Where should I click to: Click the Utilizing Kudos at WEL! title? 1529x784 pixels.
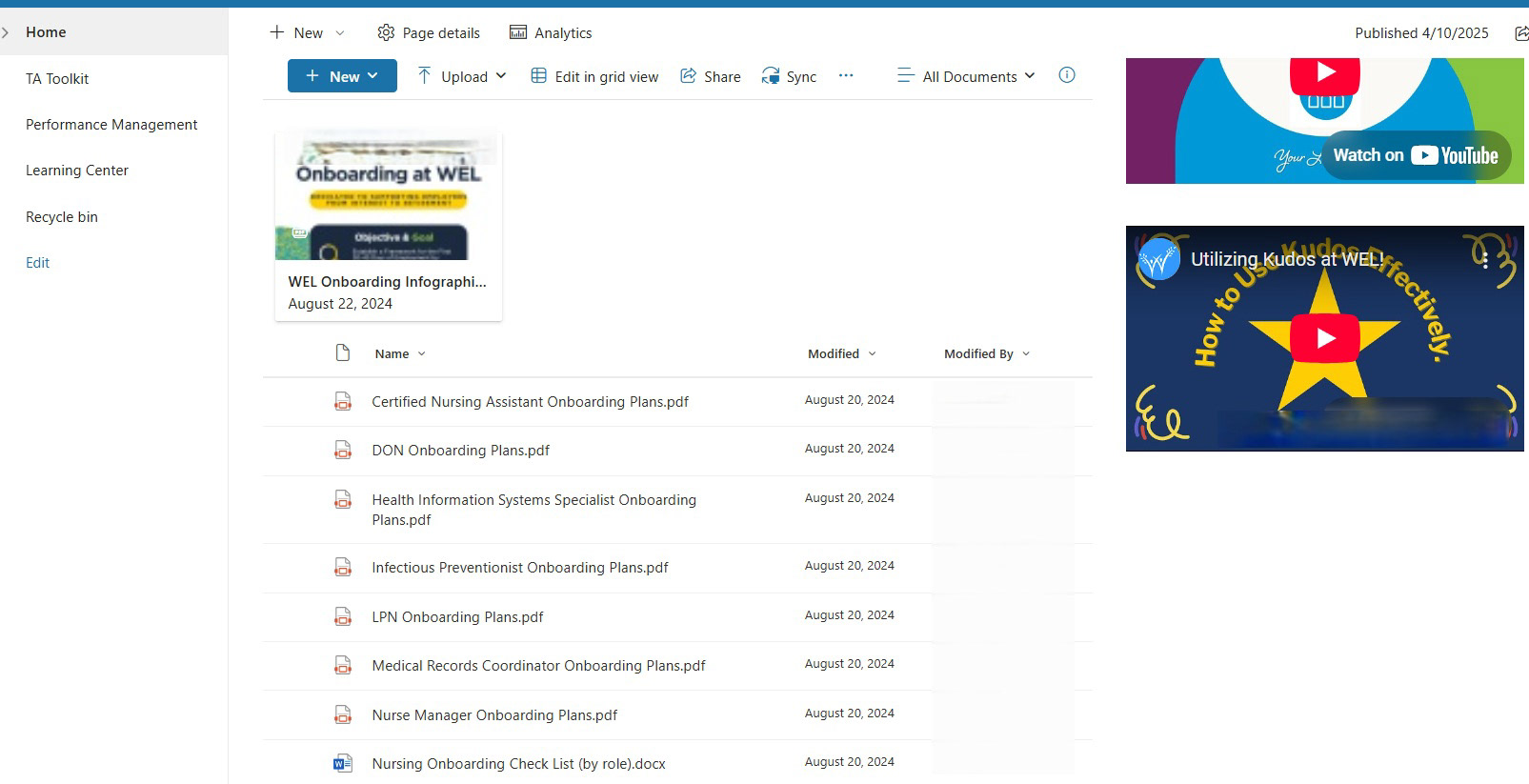pos(1287,259)
